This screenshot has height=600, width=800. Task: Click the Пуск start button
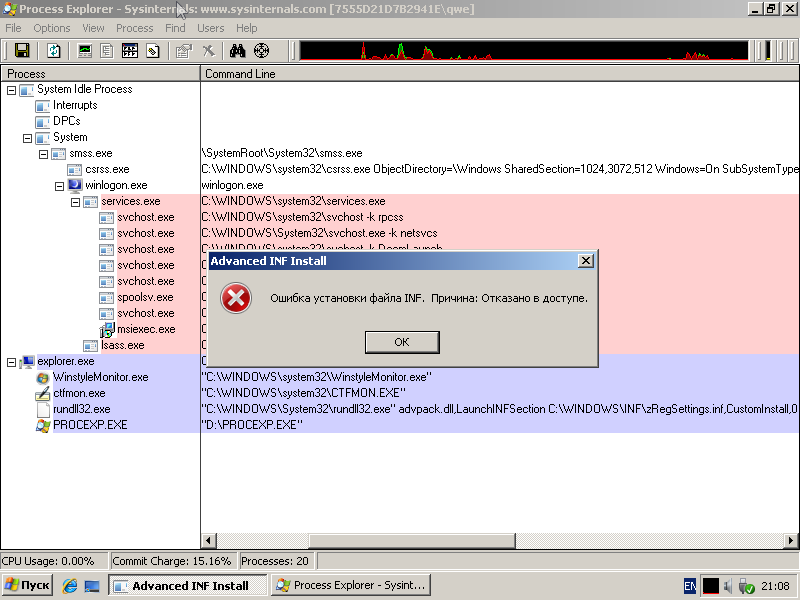tap(27, 586)
